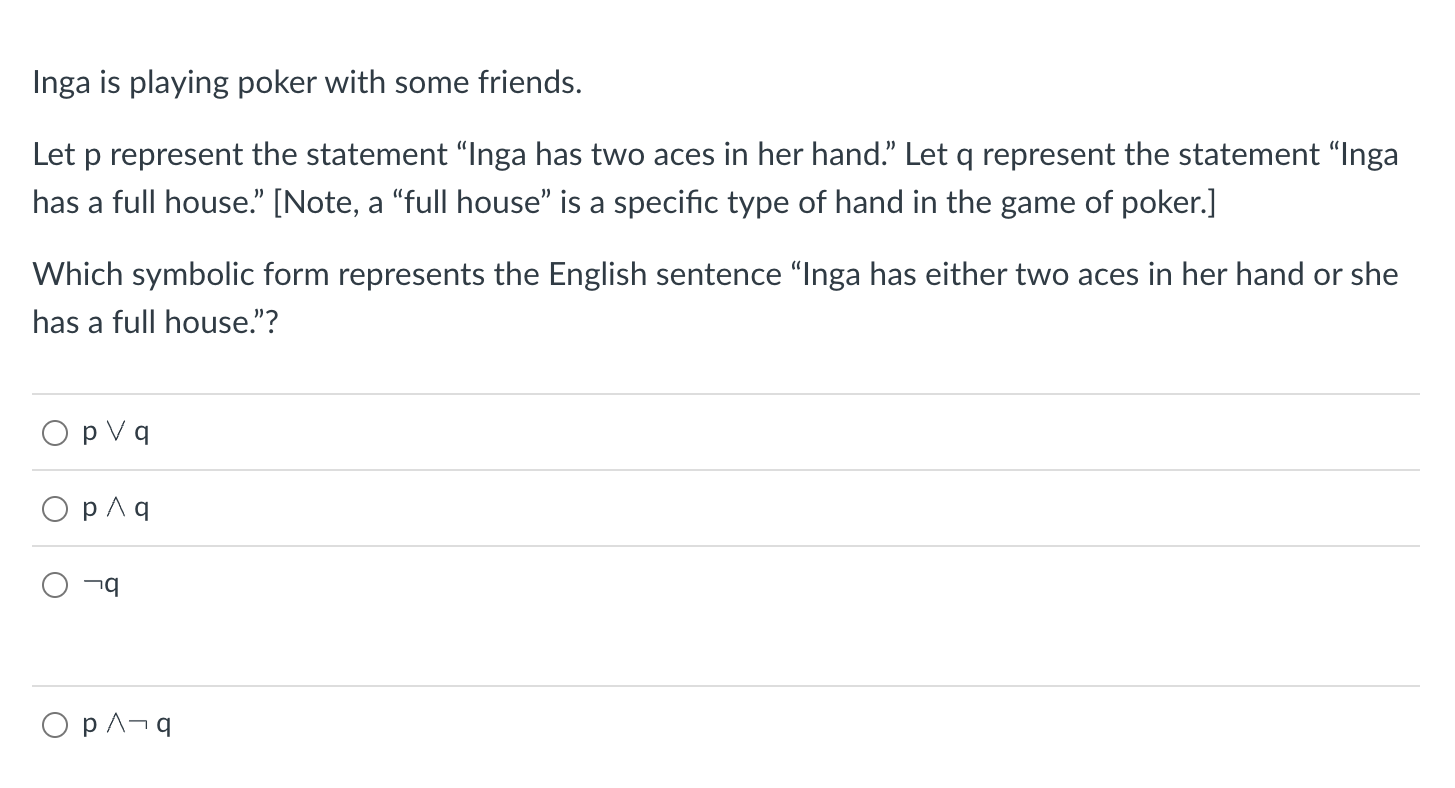This screenshot has height=788, width=1455.
Task: Click "Inga is playing poker with some friends."
Action: tap(306, 83)
